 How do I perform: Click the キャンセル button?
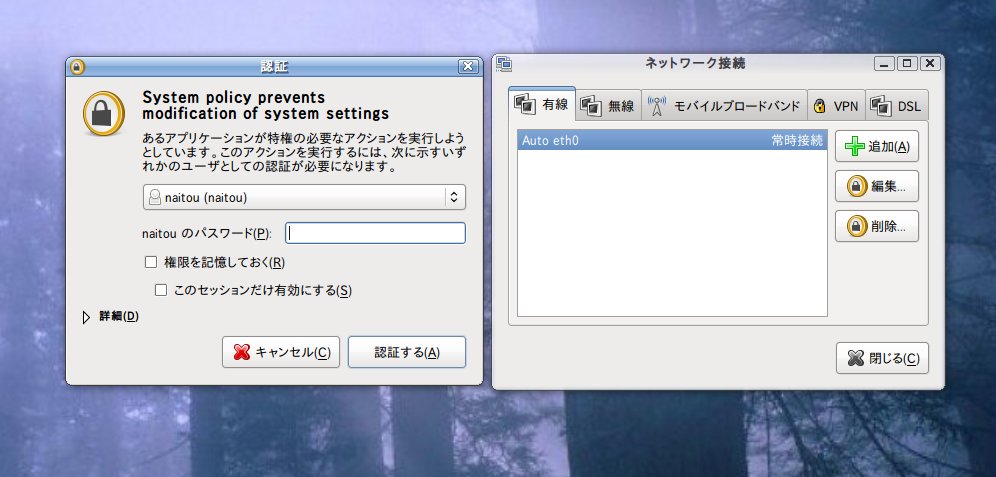point(281,353)
